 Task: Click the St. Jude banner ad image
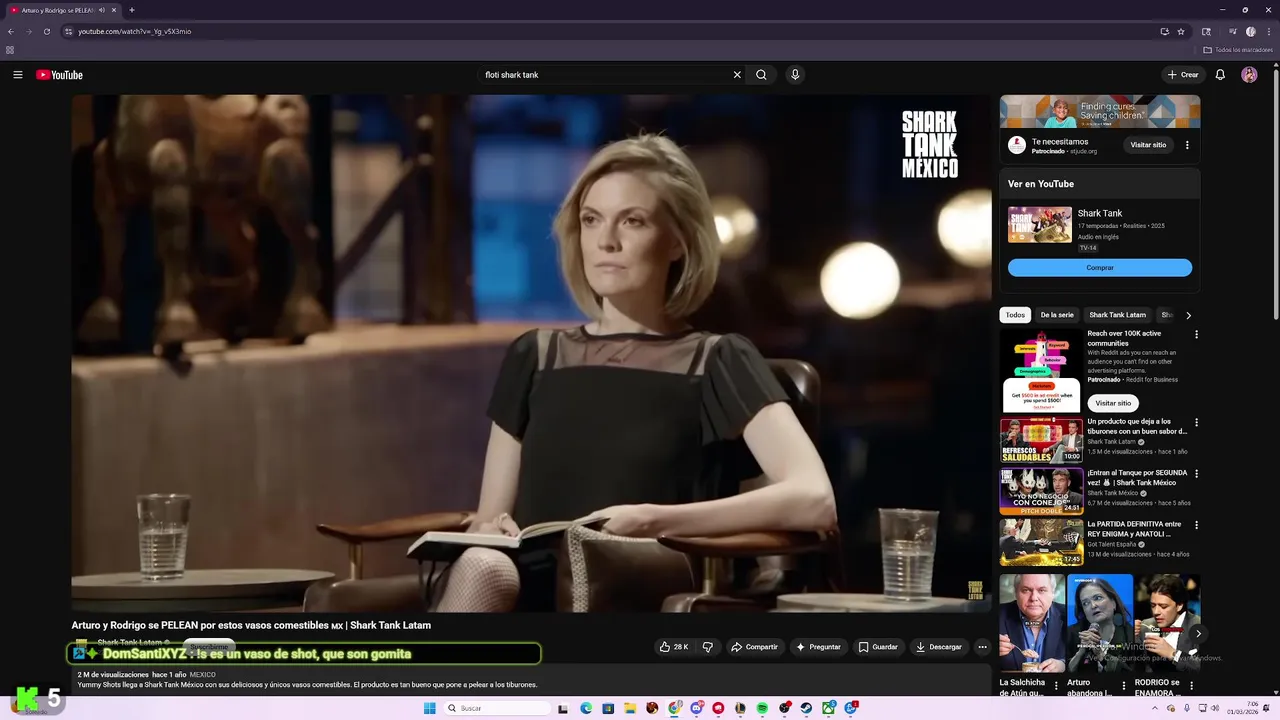coord(1100,112)
